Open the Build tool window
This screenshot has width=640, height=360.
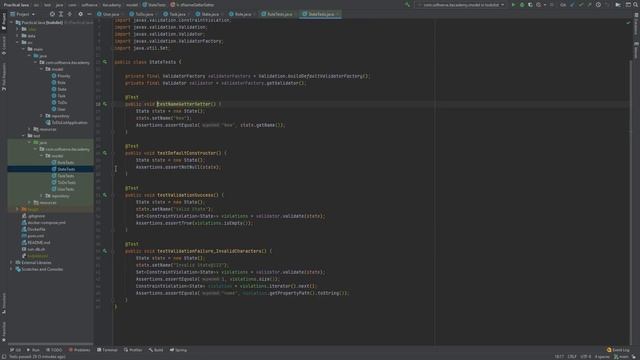point(156,350)
